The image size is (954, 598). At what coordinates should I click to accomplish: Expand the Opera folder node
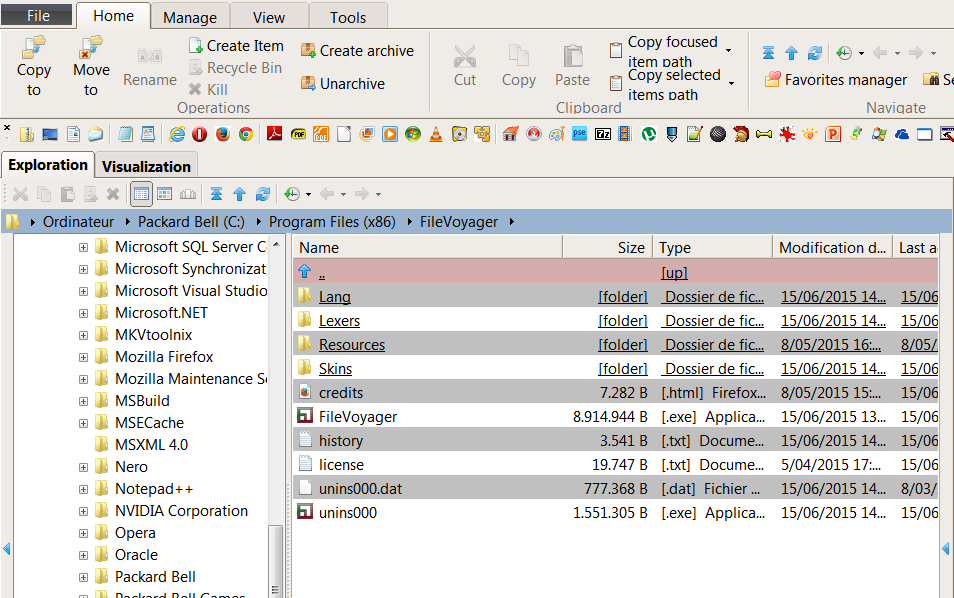tap(83, 533)
